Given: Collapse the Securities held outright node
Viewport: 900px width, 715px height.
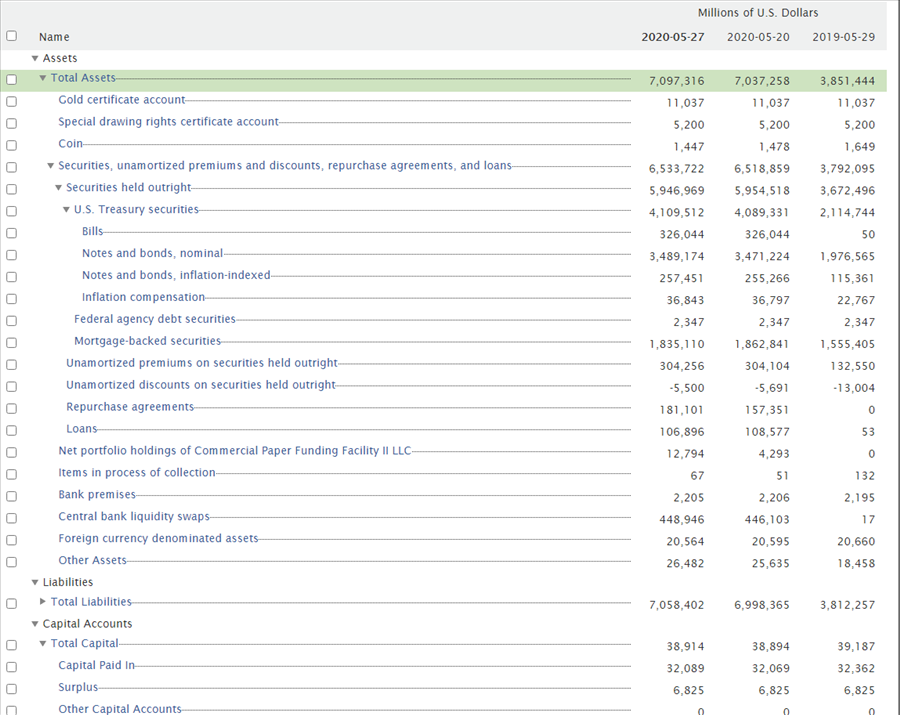Looking at the screenshot, I should 58,188.
